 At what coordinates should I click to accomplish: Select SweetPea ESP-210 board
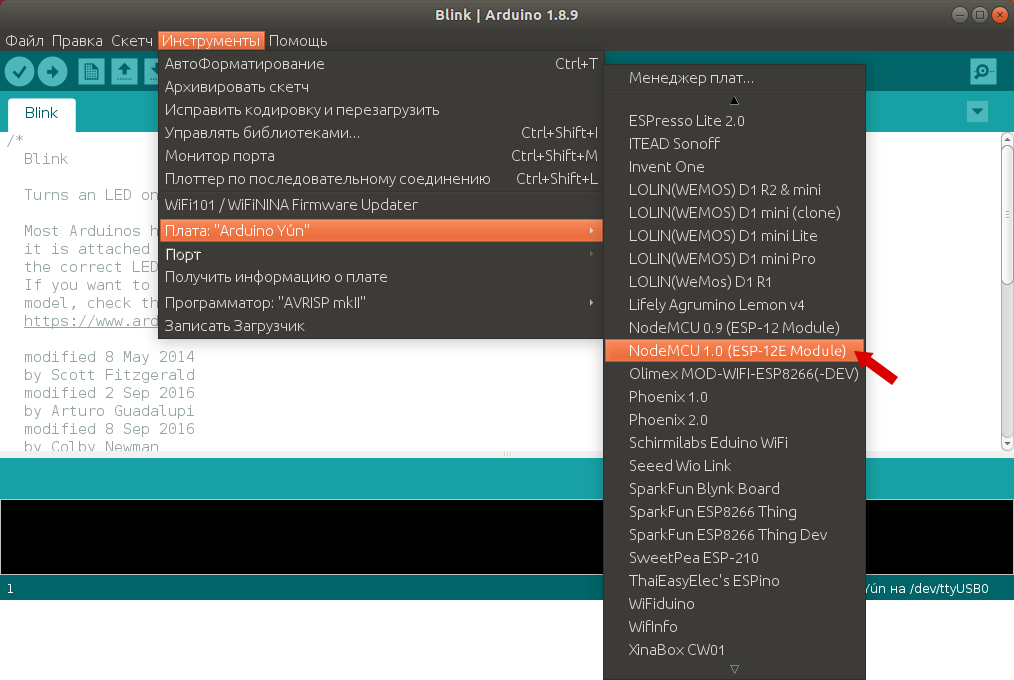[735, 558]
